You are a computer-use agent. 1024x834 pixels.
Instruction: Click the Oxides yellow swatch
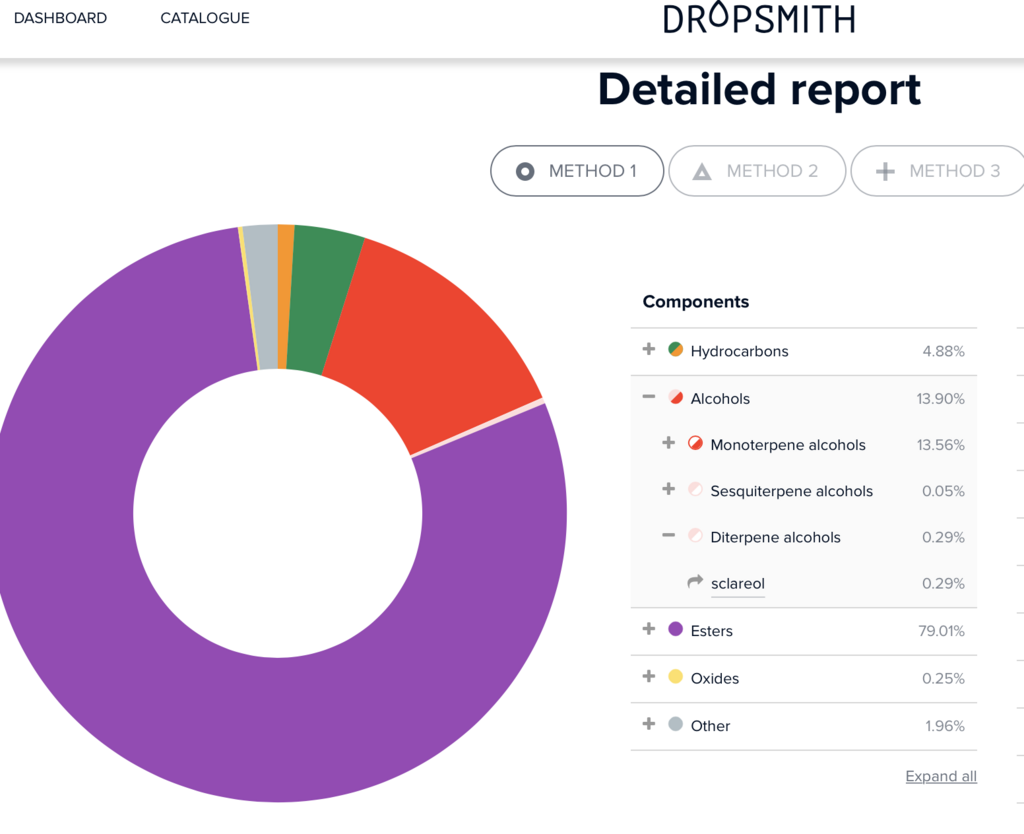(675, 677)
